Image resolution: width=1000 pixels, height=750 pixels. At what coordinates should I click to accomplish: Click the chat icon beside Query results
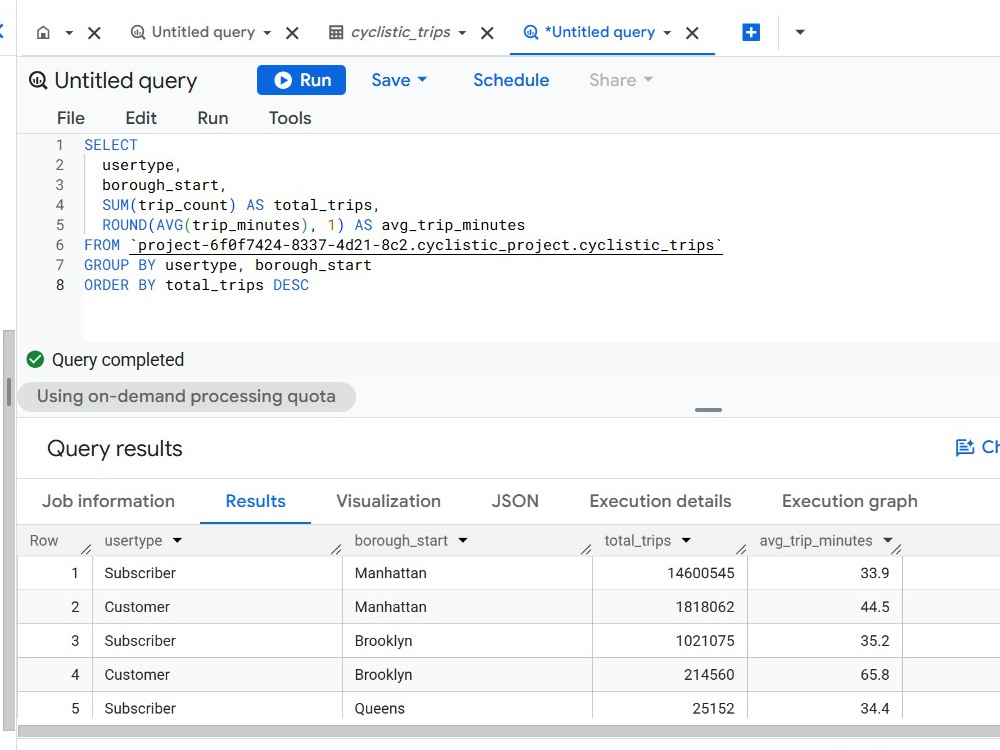pos(964,448)
